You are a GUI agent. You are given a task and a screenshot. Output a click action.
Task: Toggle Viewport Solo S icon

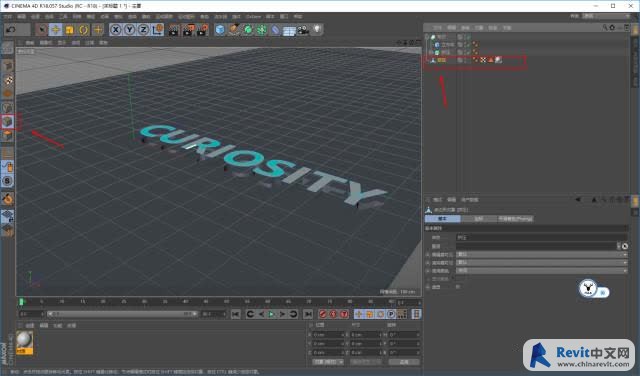tap(7, 181)
